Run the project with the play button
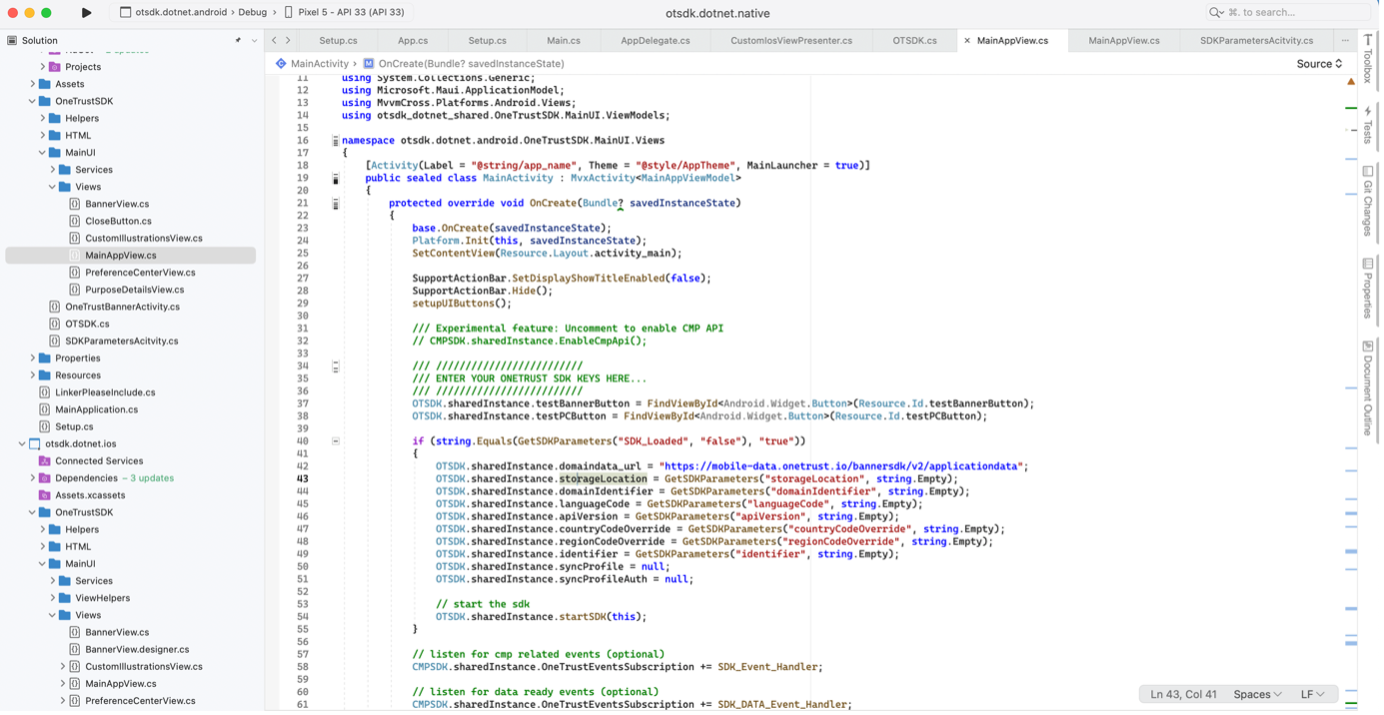 [x=87, y=13]
